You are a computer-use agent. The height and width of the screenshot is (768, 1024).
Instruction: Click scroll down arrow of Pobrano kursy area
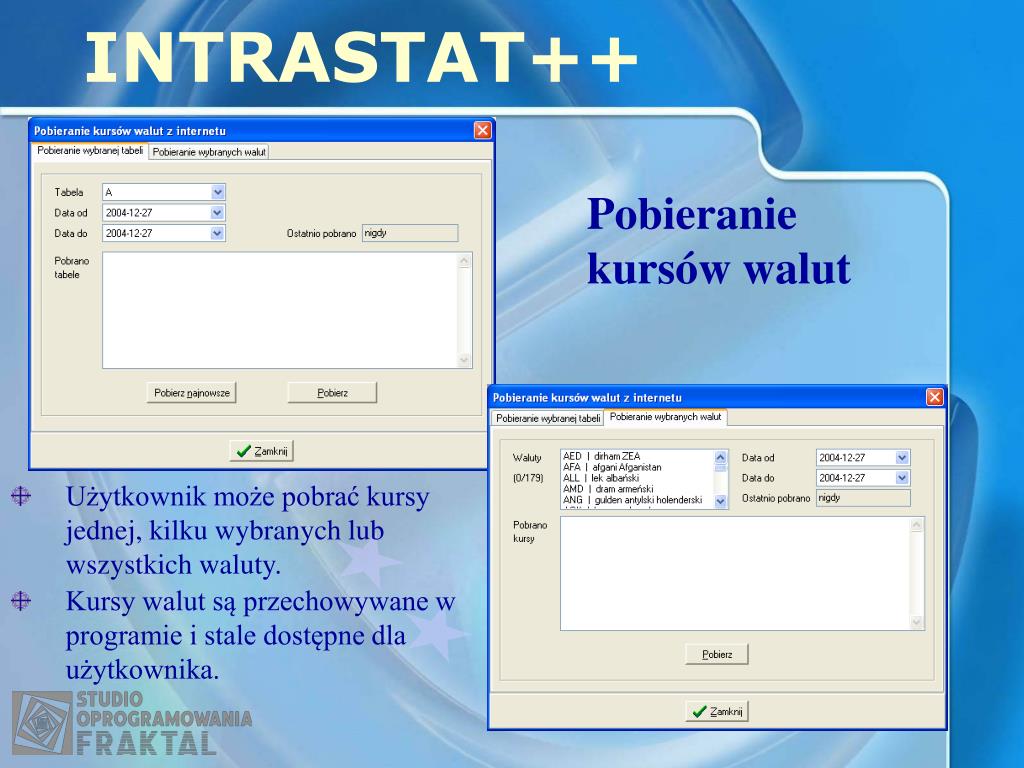pyautogui.click(x=916, y=622)
